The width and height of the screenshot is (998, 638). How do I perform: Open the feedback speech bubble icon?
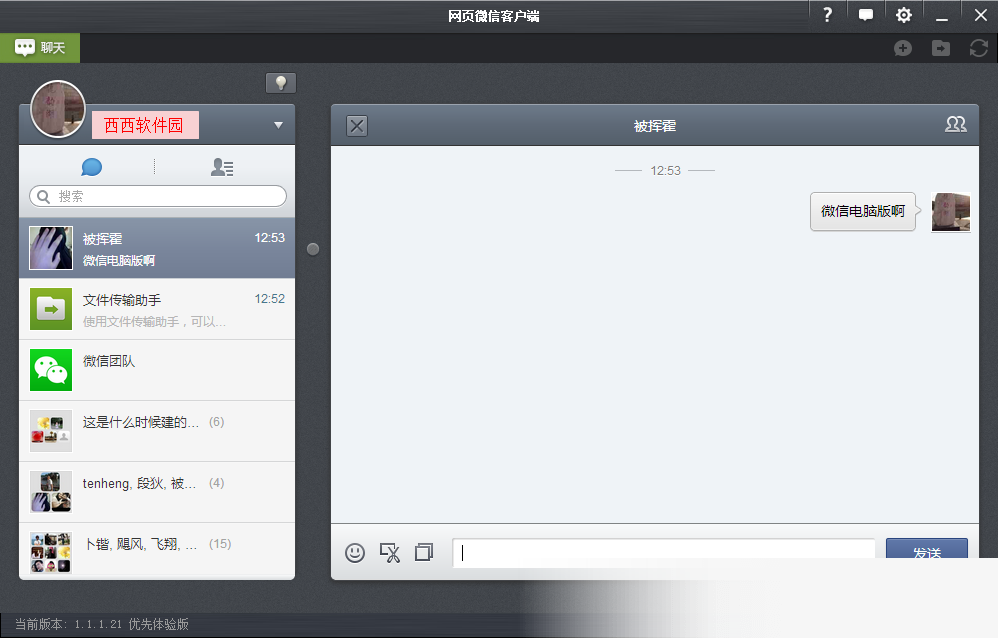[866, 15]
